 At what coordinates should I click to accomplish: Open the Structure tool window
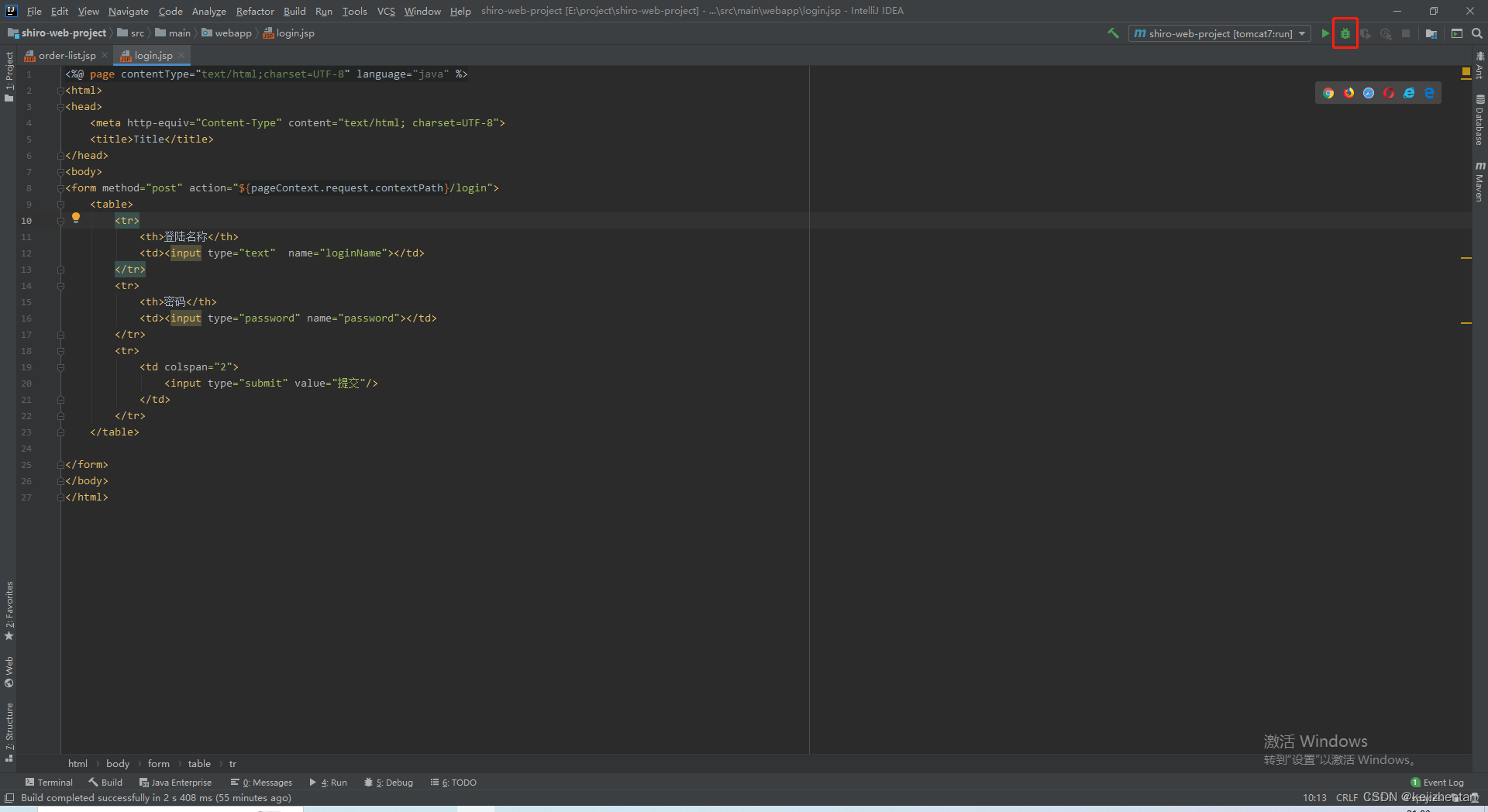9,732
